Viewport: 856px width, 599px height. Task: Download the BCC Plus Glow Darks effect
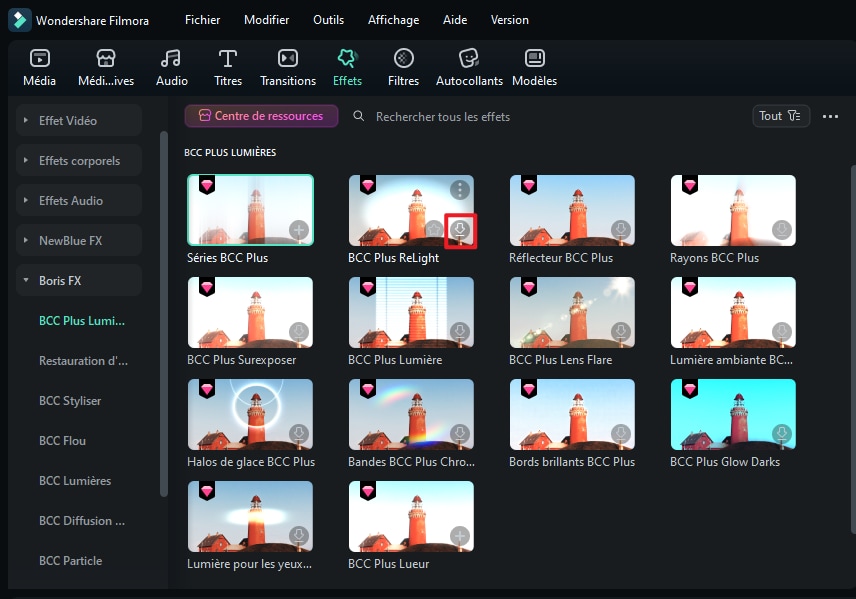pyautogui.click(x=782, y=434)
